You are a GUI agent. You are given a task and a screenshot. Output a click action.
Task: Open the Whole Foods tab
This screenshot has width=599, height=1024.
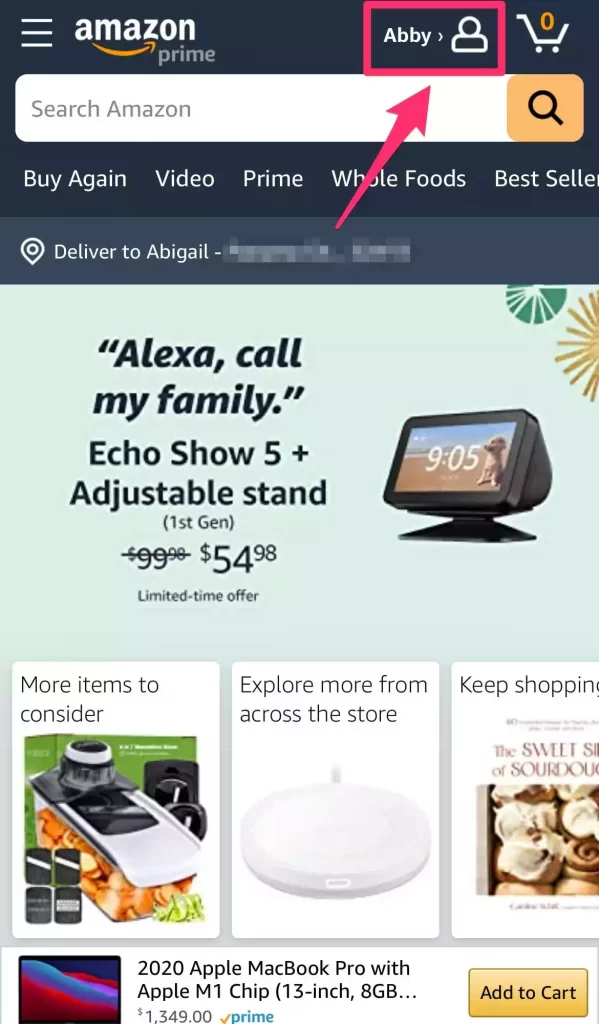point(398,179)
